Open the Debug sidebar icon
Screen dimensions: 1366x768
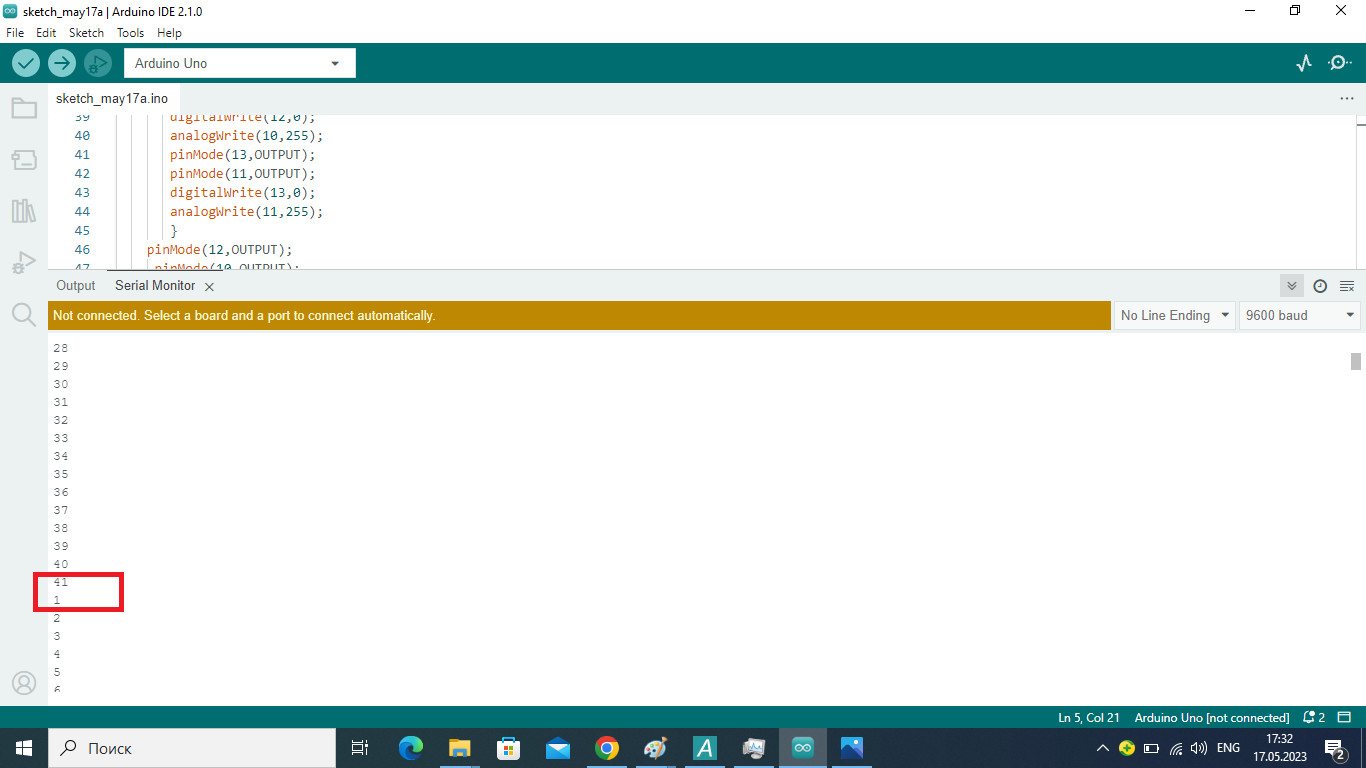24,263
